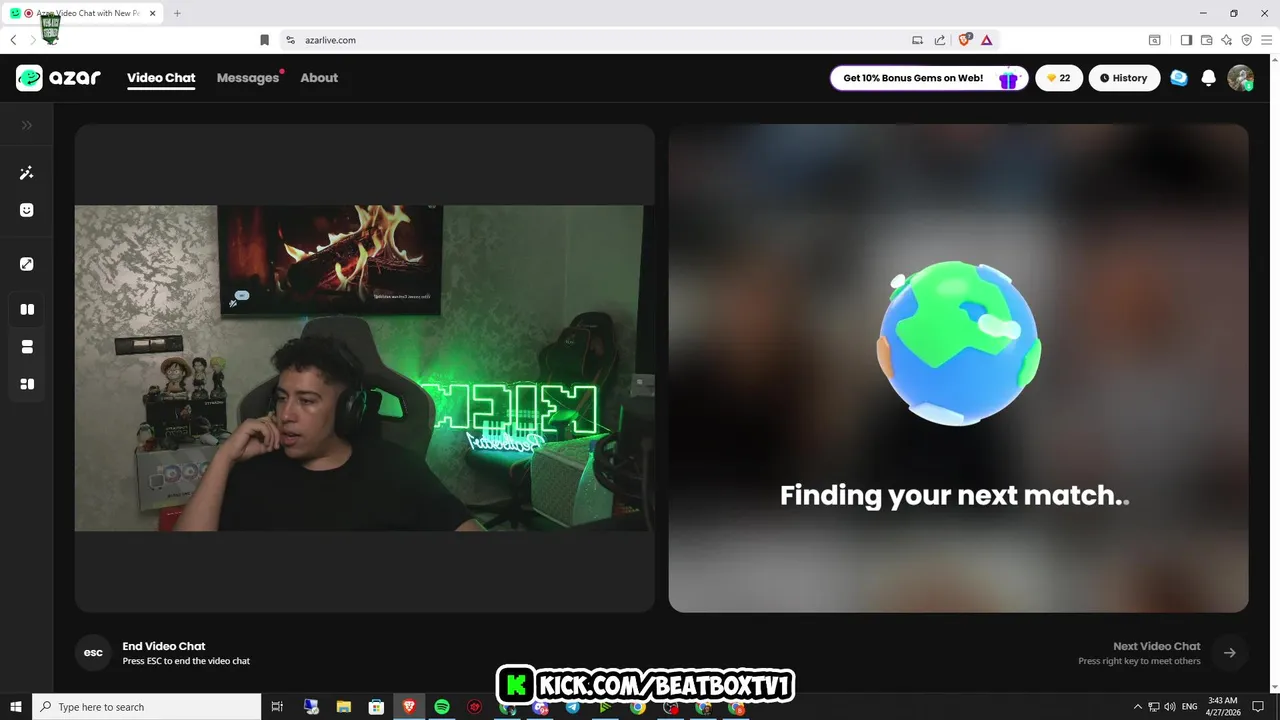Open File Explorer from the taskbar

[343, 707]
